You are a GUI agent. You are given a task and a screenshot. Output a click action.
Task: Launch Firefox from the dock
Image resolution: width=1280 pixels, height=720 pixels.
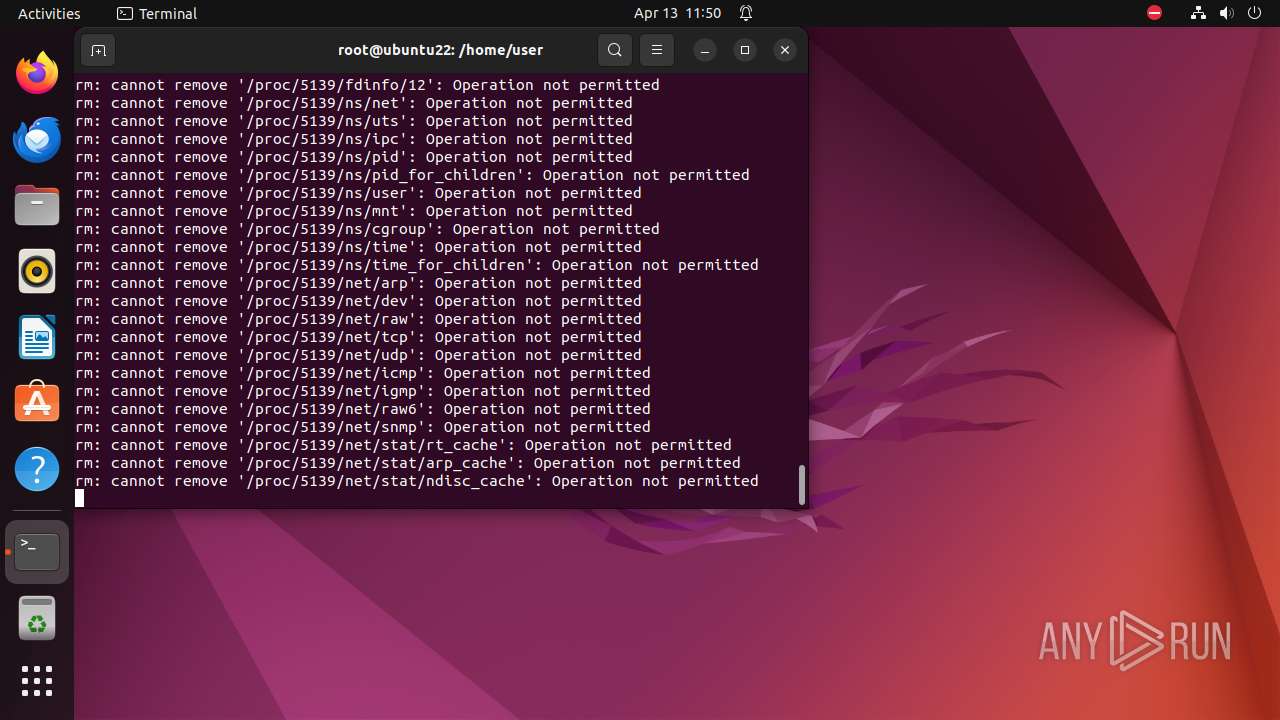[37, 73]
